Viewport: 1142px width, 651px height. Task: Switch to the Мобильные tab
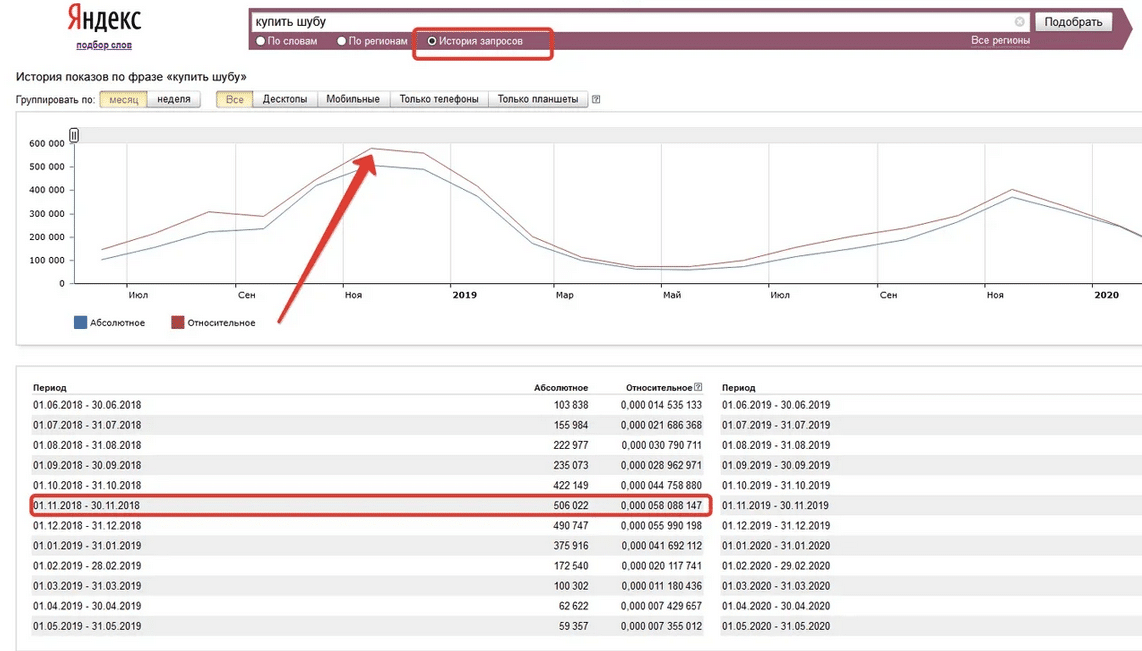[353, 100]
